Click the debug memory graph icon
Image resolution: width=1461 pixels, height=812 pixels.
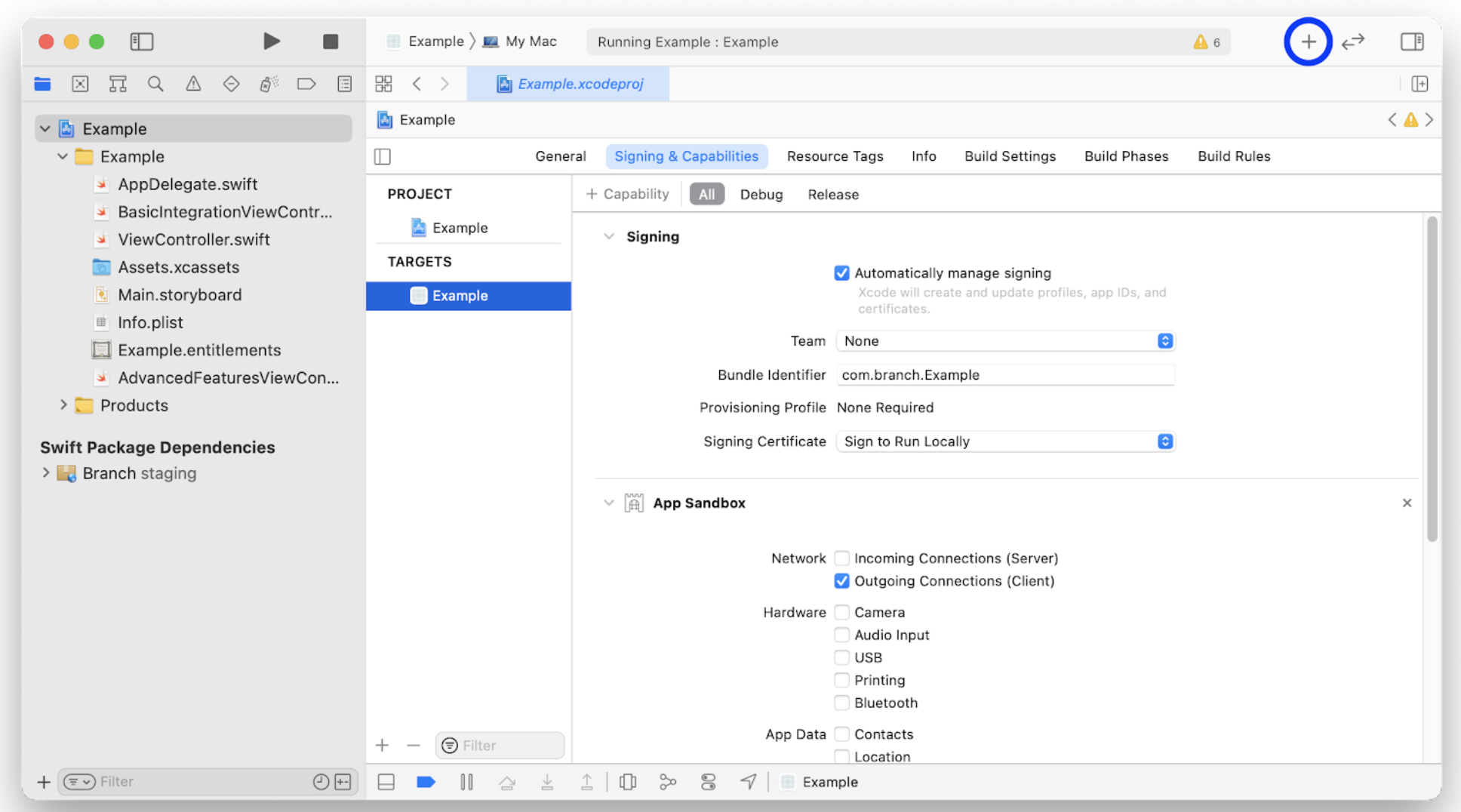(668, 782)
